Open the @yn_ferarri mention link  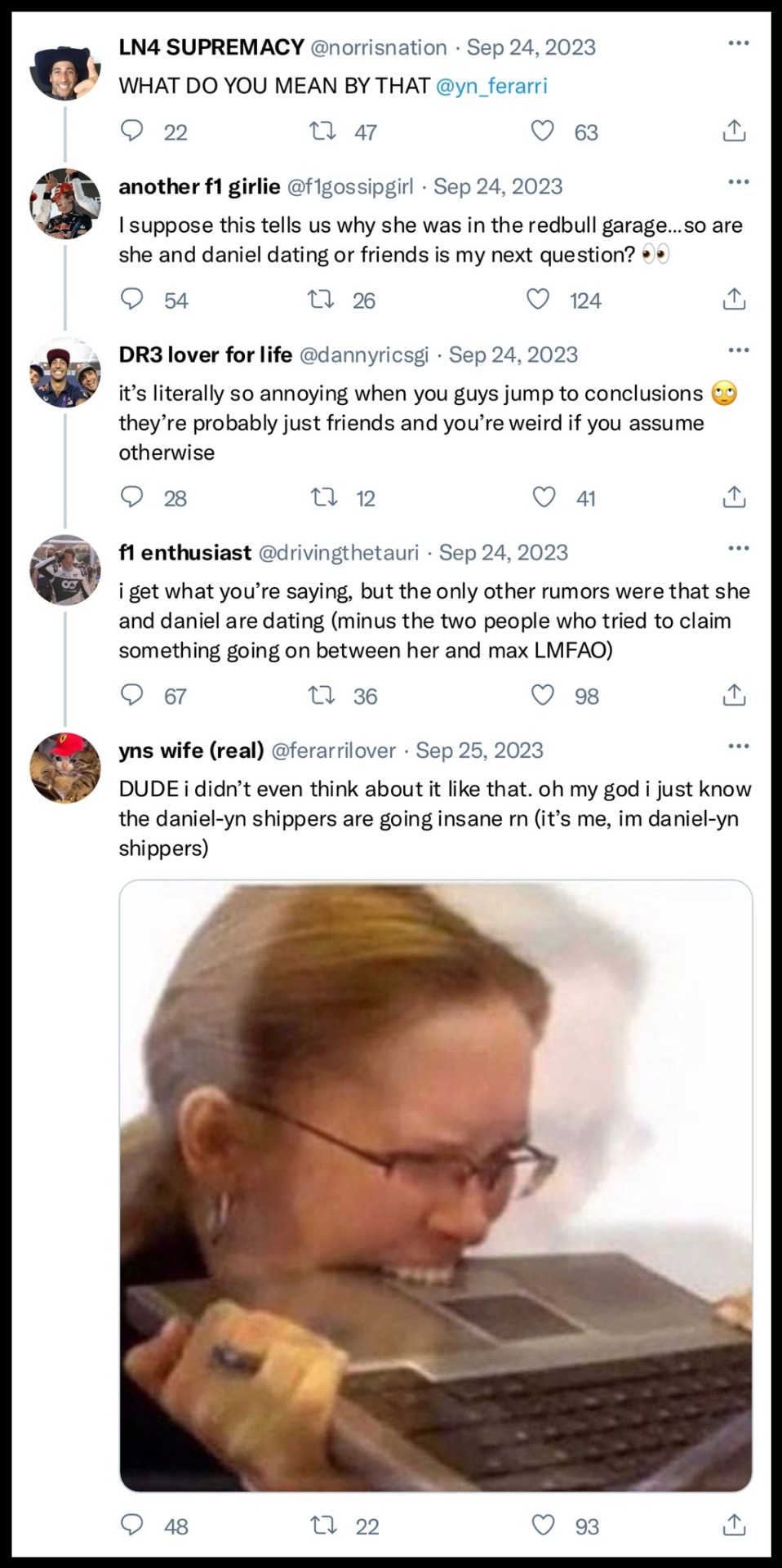[x=491, y=86]
